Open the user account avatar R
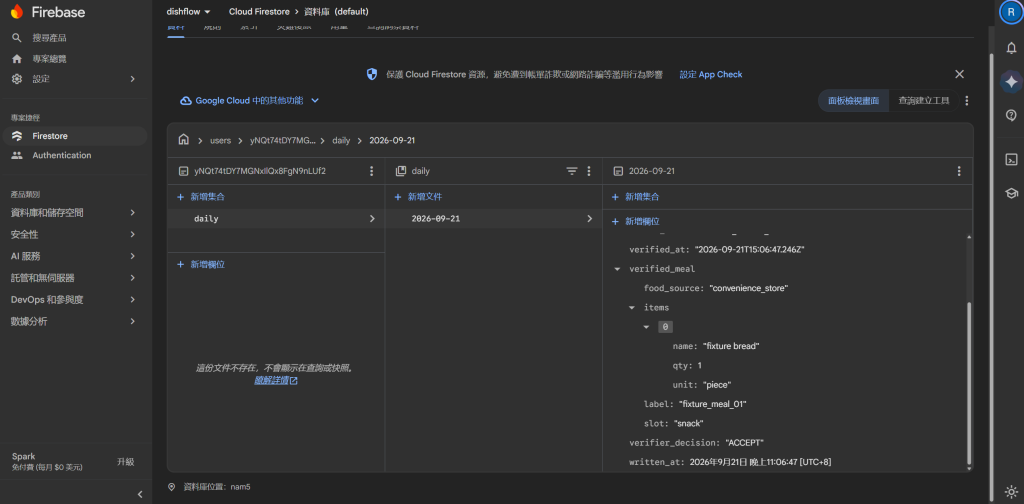Viewport: 1024px width, 504px height. tap(1012, 12)
